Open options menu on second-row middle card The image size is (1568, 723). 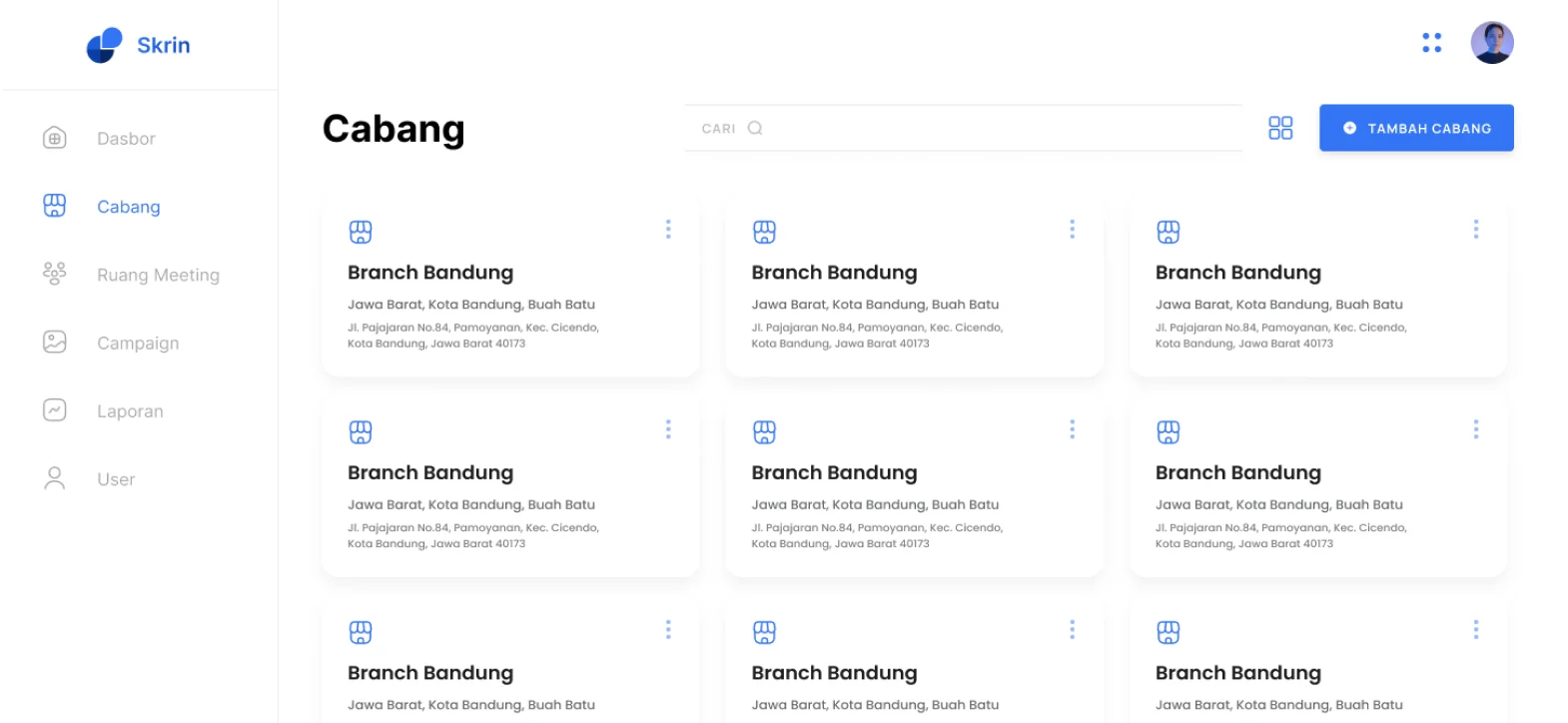(x=1072, y=429)
